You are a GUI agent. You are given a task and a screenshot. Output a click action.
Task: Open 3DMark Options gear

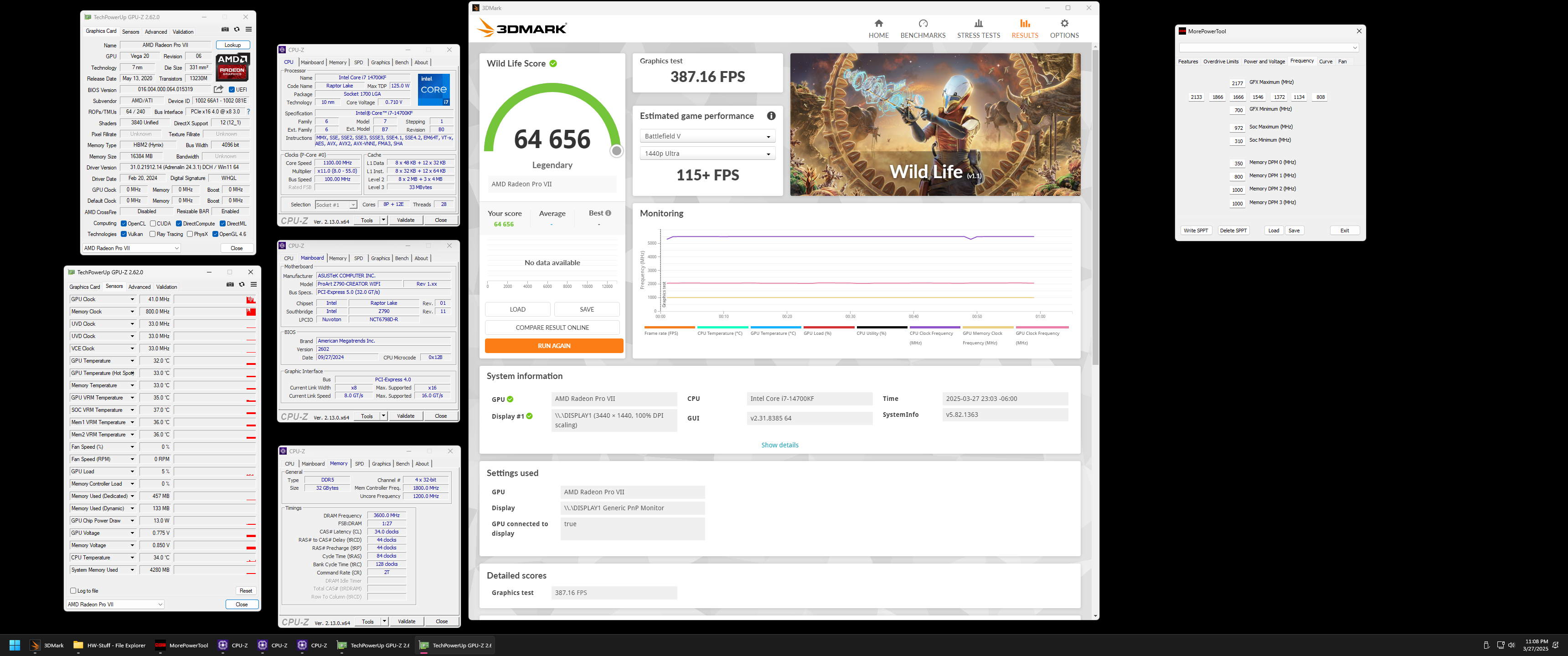coord(1064,29)
